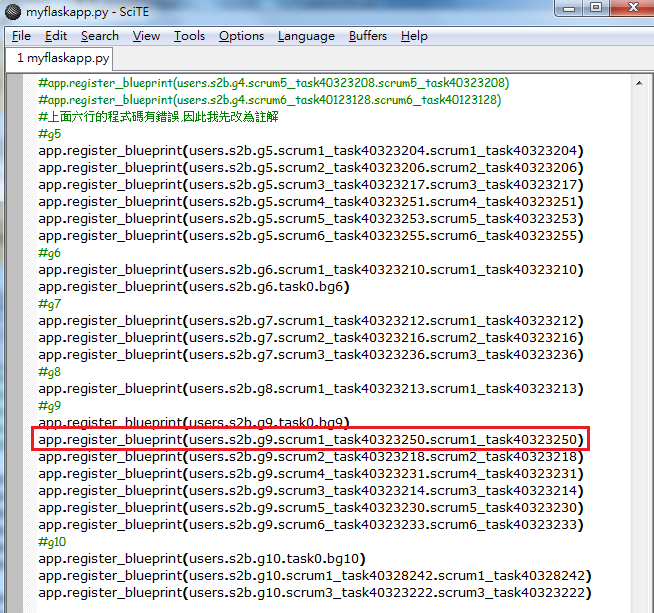Click the #g6 comment line
The width and height of the screenshot is (654, 613).
tap(50, 253)
